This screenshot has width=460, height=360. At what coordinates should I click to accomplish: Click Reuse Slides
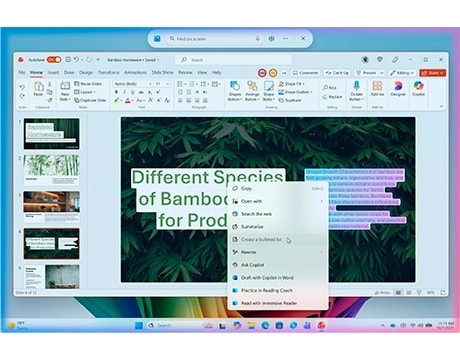(88, 84)
